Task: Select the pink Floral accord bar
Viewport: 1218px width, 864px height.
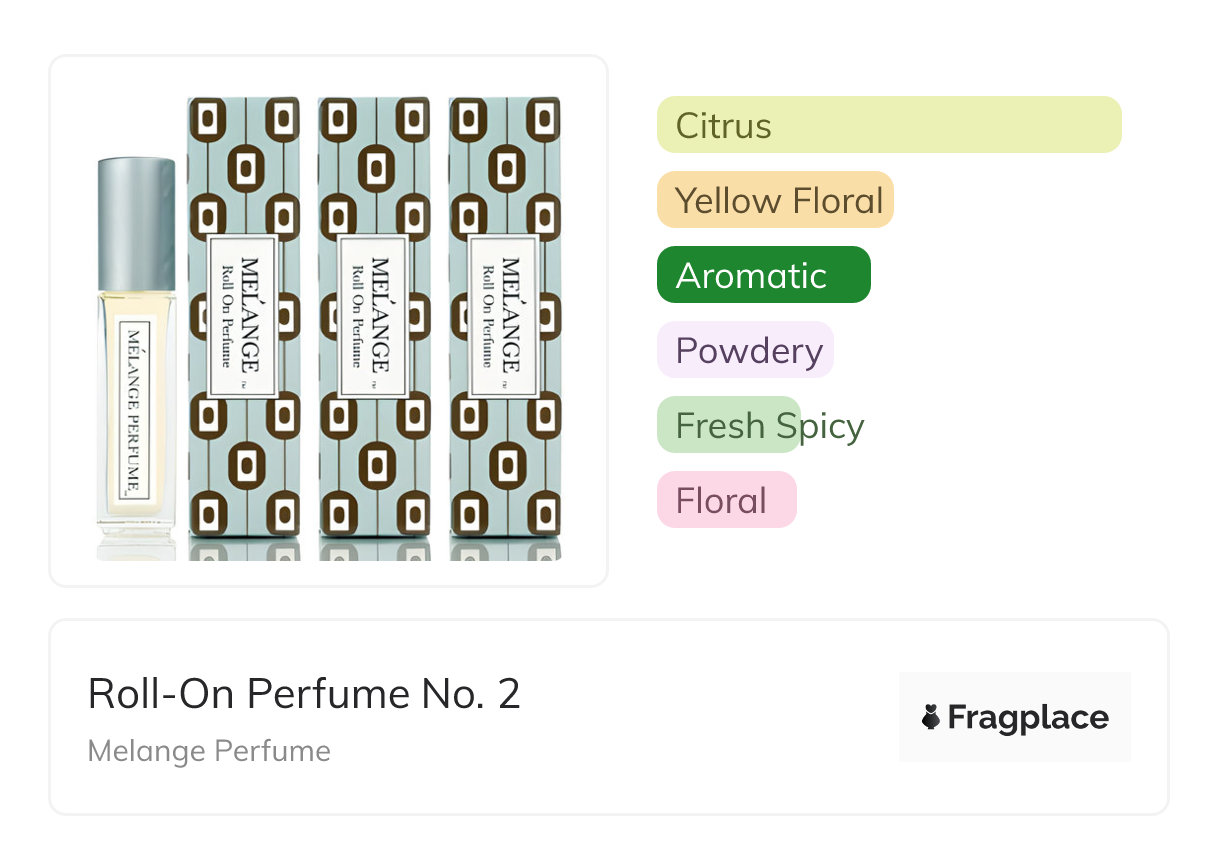Action: point(726,500)
